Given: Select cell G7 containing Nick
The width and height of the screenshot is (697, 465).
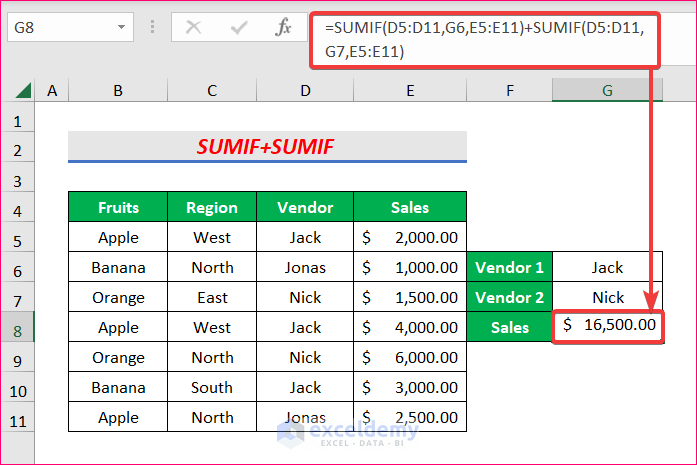Looking at the screenshot, I should click(607, 297).
